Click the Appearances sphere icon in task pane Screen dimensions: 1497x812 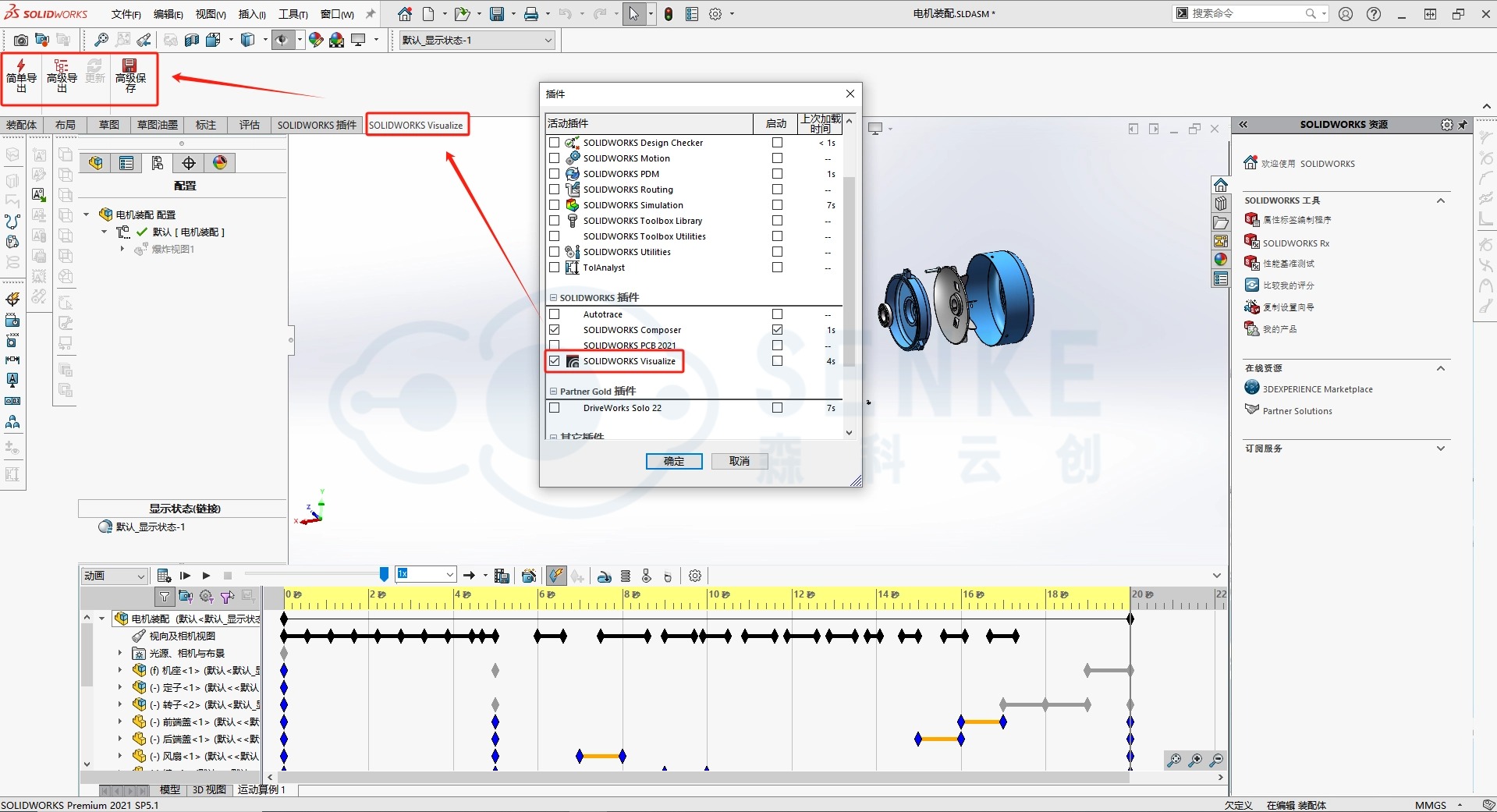tap(1221, 260)
